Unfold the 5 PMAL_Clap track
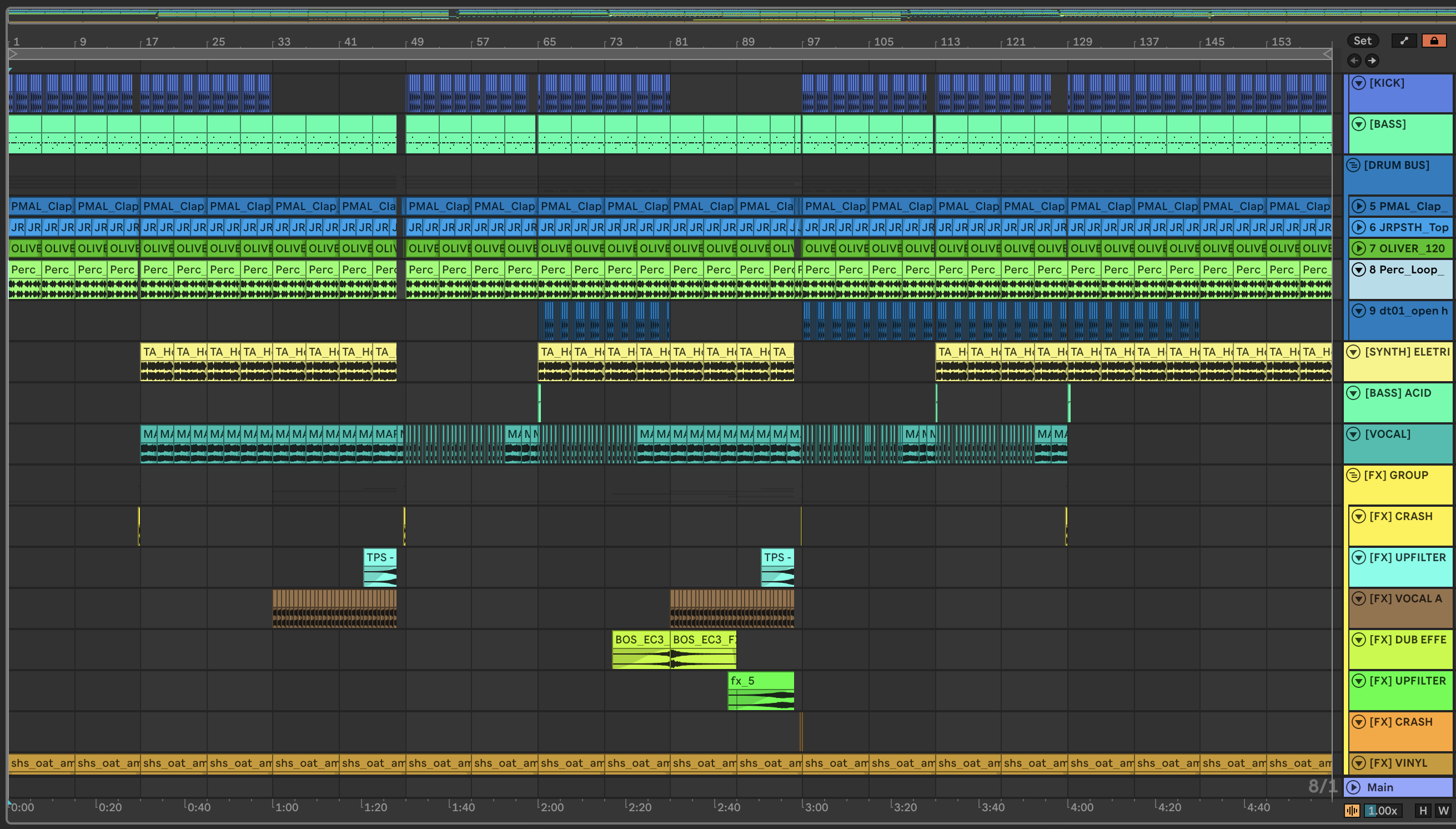This screenshot has height=829, width=1456. [1359, 206]
